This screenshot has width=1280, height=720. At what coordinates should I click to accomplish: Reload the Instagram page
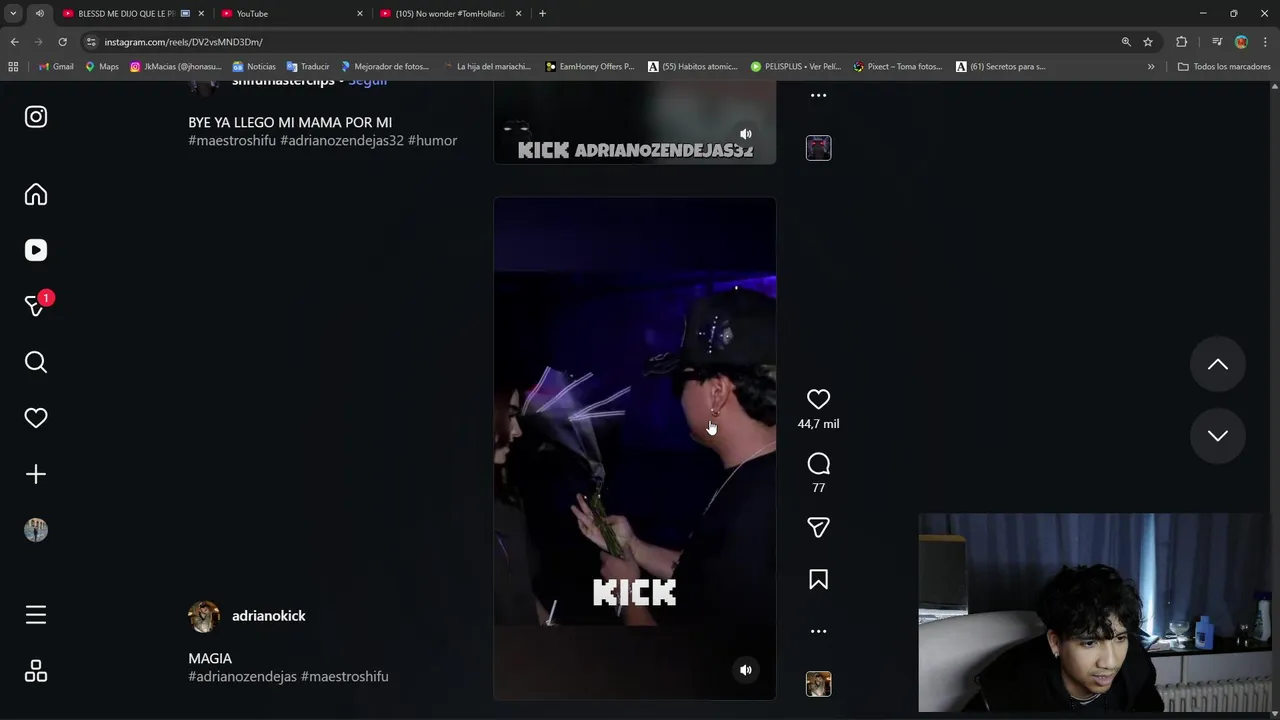click(62, 42)
